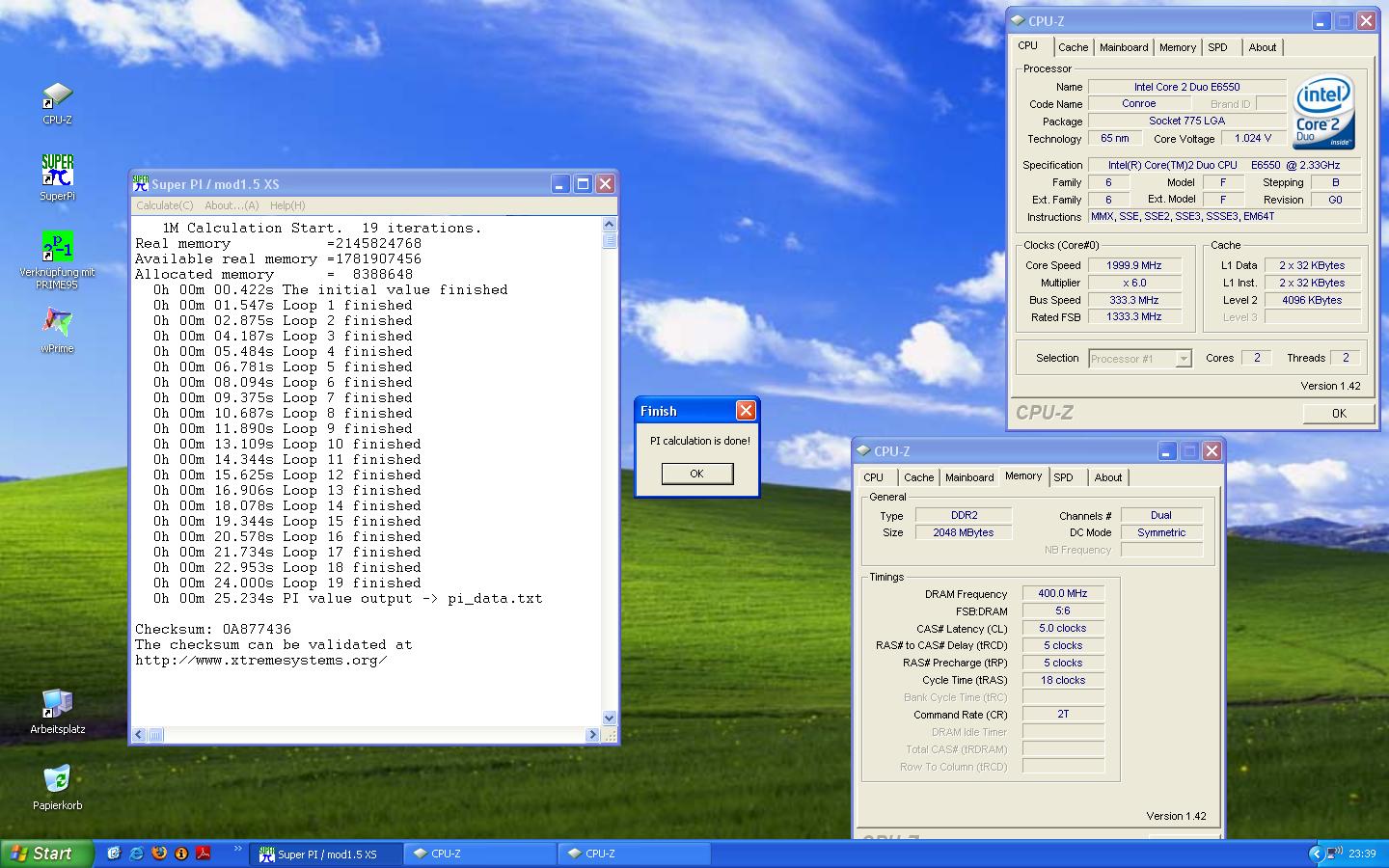Switch to second CPU-Z taskbar button
Screen dimensions: 1389x868
click(634, 854)
